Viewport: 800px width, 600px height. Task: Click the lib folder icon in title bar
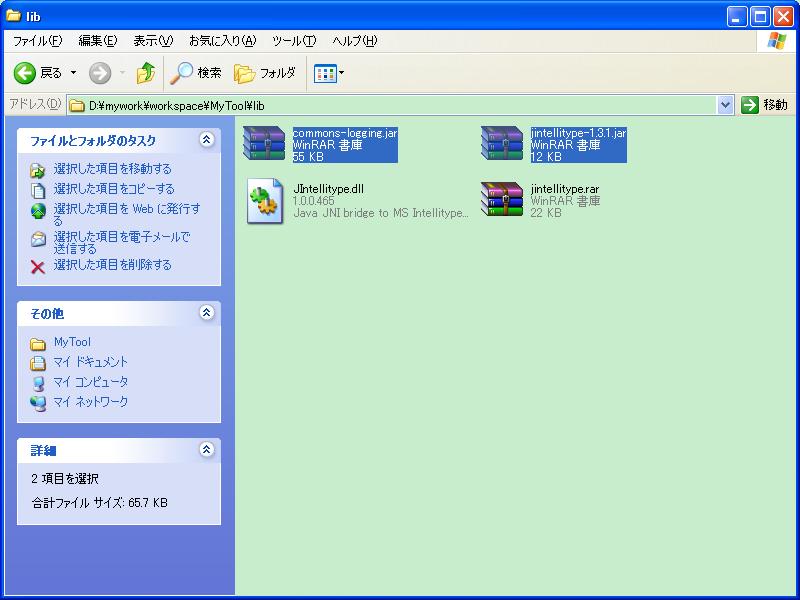pyautogui.click(x=13, y=15)
